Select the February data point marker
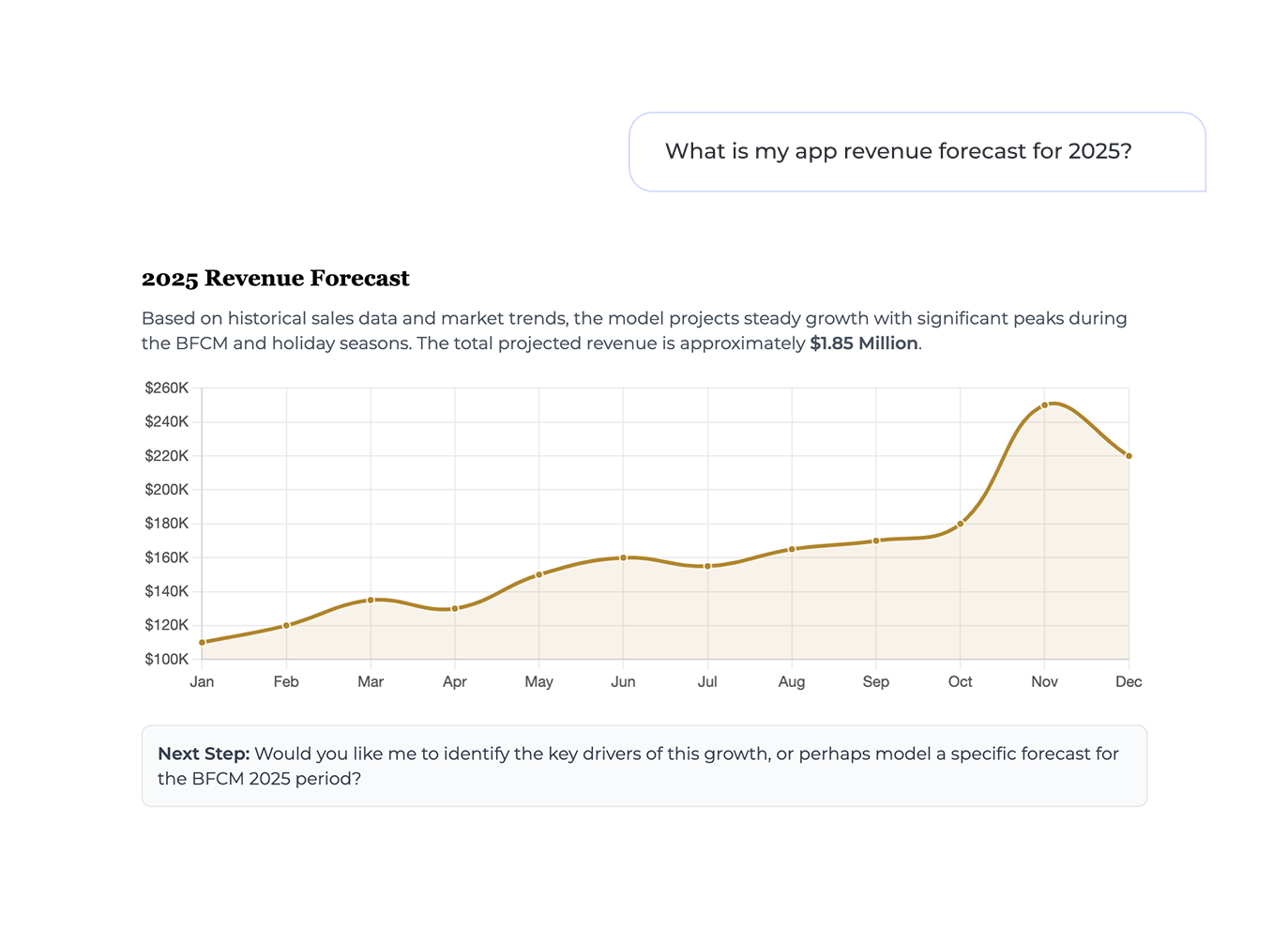Image resolution: width=1288 pixels, height=929 pixels. (286, 625)
